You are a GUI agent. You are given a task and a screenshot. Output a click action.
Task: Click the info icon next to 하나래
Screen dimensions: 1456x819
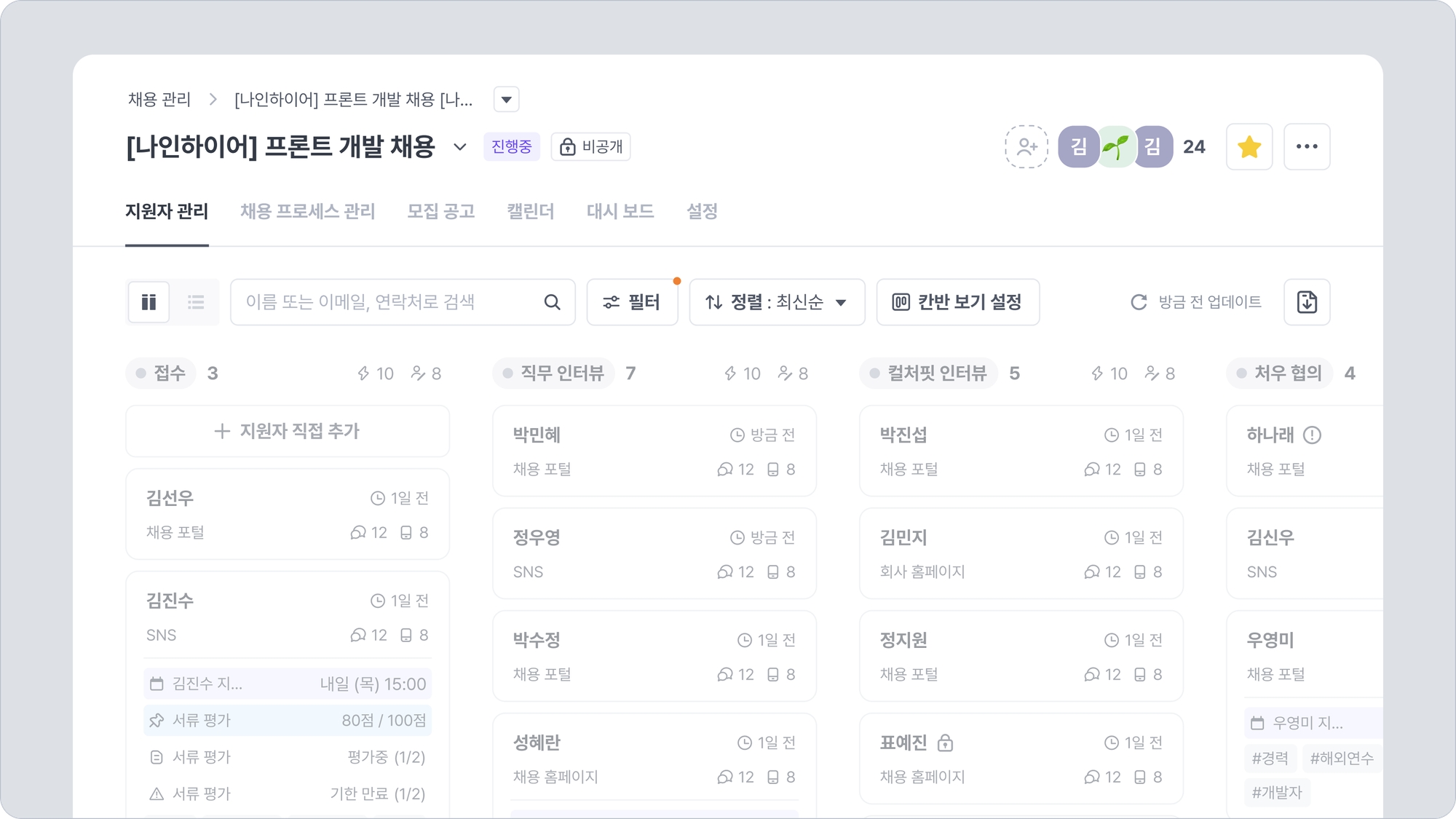tap(1312, 435)
